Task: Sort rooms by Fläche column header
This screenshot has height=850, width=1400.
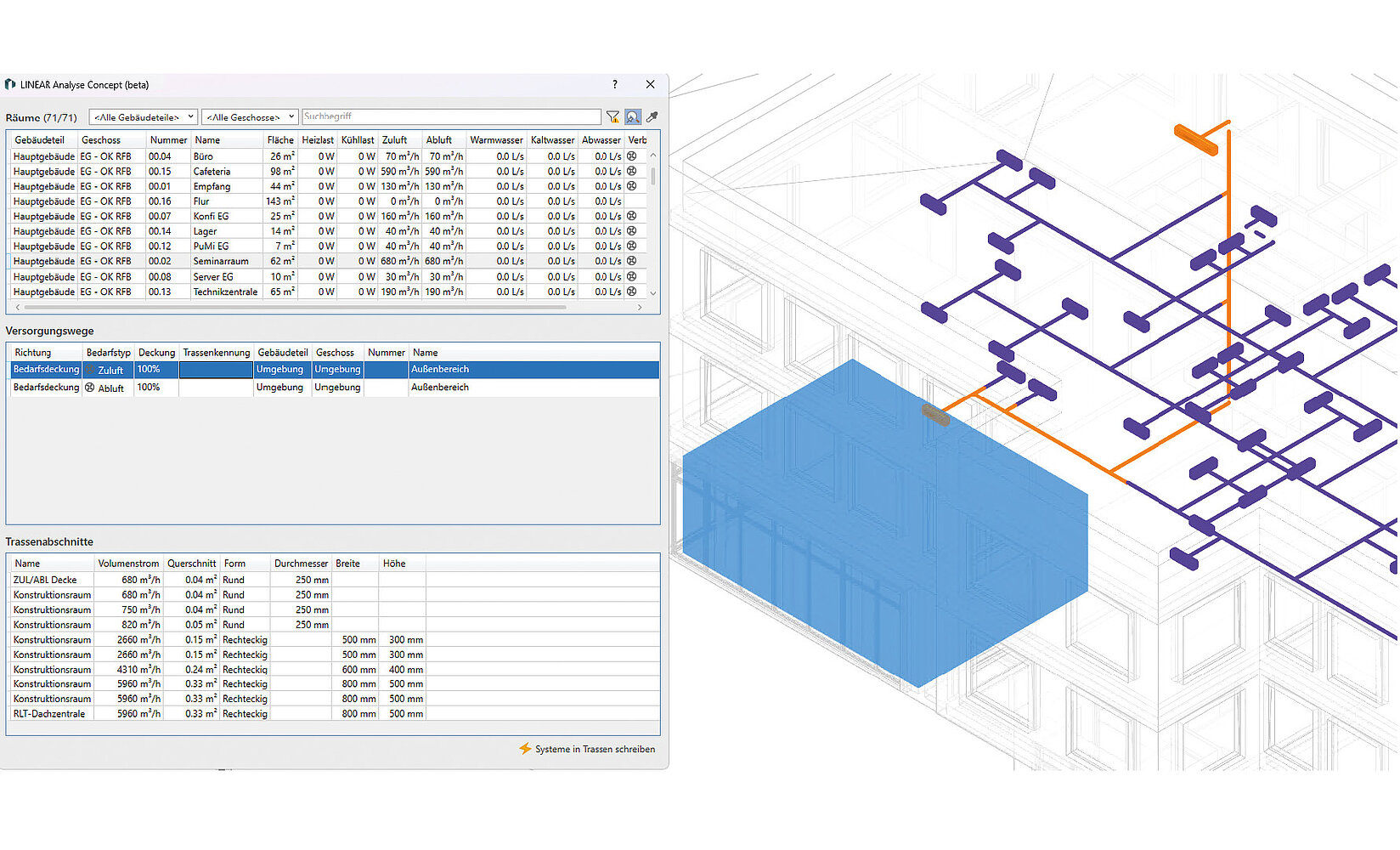Action: [279, 140]
